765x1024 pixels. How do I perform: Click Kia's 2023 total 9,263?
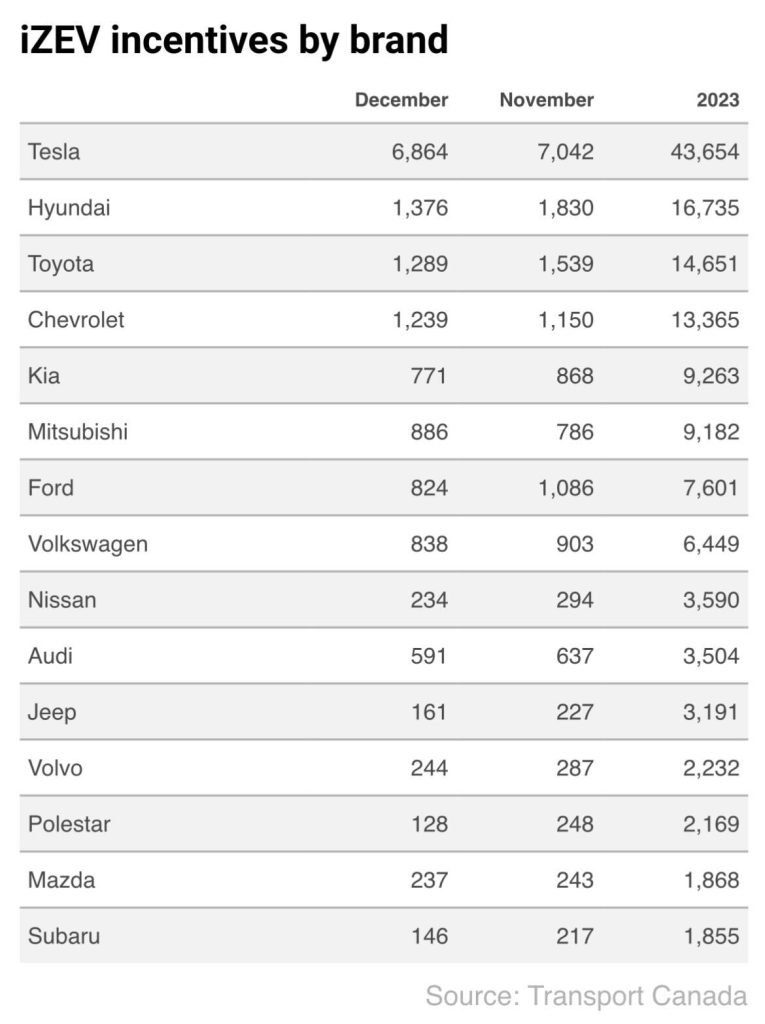pyautogui.click(x=705, y=376)
